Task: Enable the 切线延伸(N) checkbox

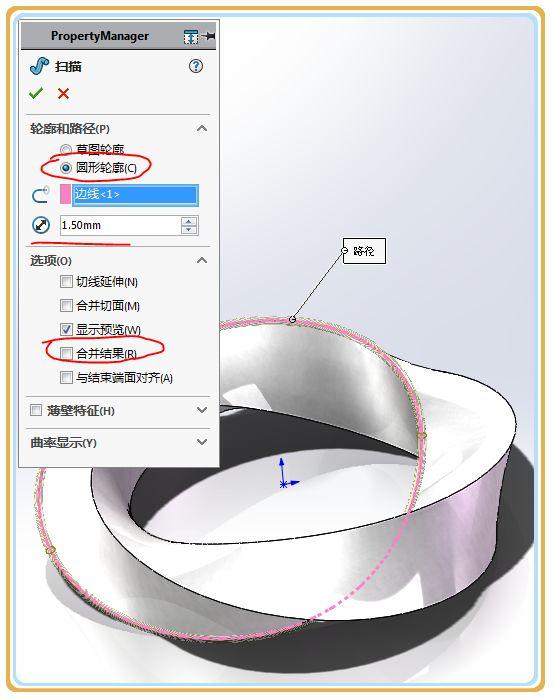Action: coord(66,281)
